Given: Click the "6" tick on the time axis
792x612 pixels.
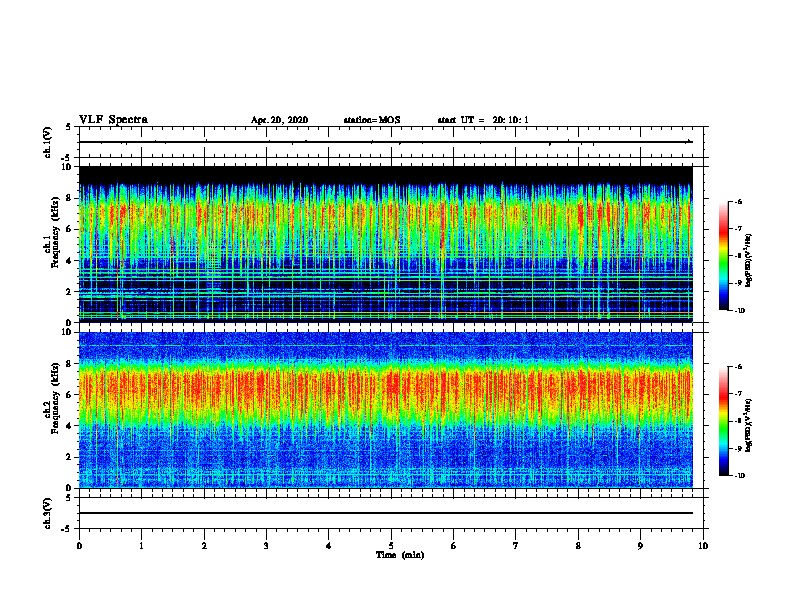Looking at the screenshot, I should click(454, 546).
